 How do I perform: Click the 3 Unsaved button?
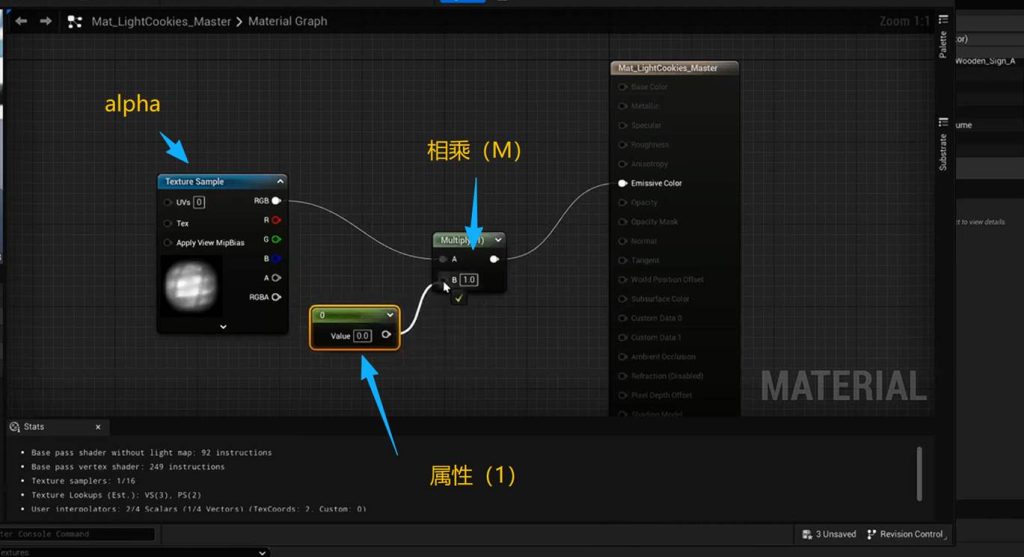tap(829, 534)
